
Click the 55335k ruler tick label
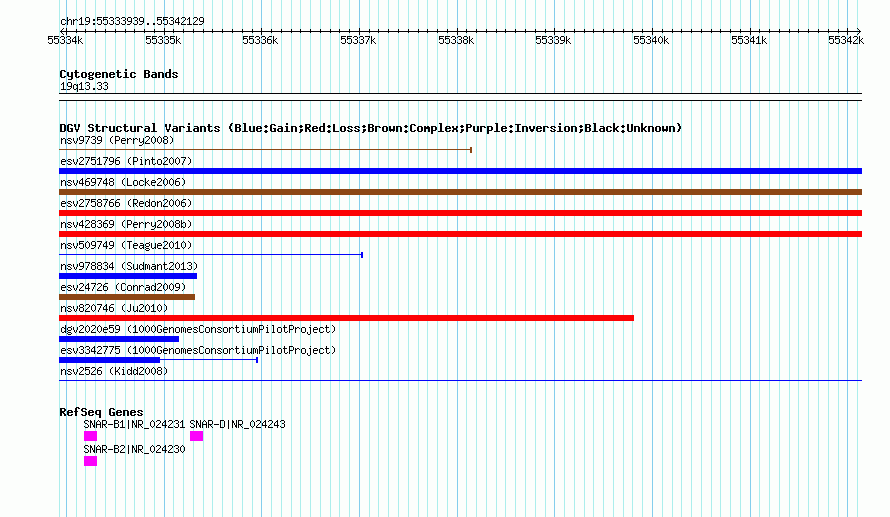(163, 40)
